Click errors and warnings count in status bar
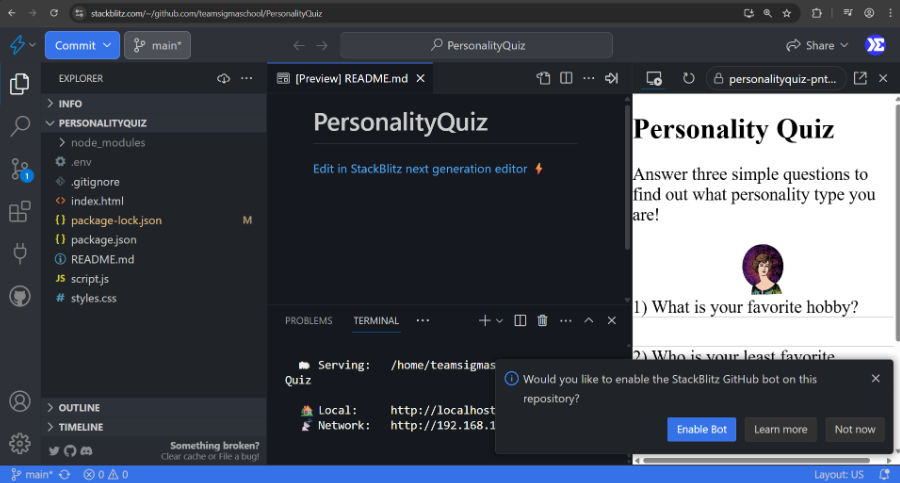The image size is (900, 483). pyautogui.click(x=106, y=474)
